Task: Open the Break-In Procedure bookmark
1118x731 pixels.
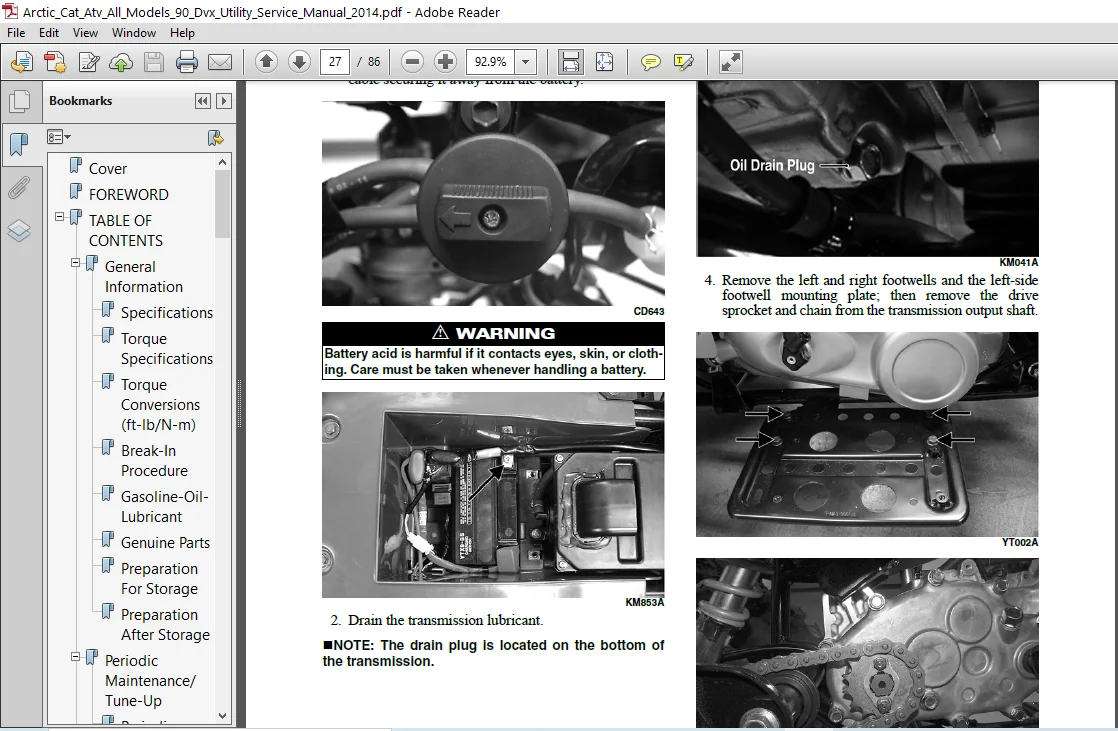Action: tap(154, 461)
